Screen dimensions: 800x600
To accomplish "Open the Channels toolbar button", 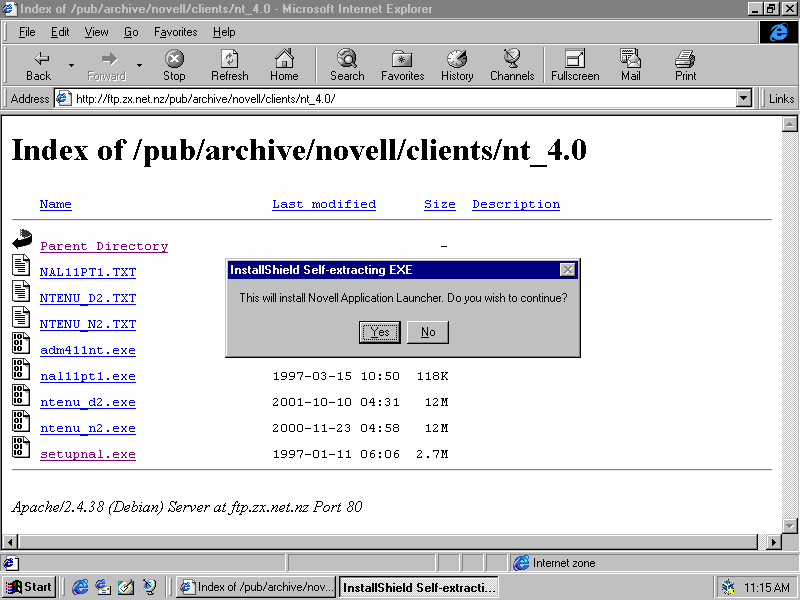I will click(512, 66).
